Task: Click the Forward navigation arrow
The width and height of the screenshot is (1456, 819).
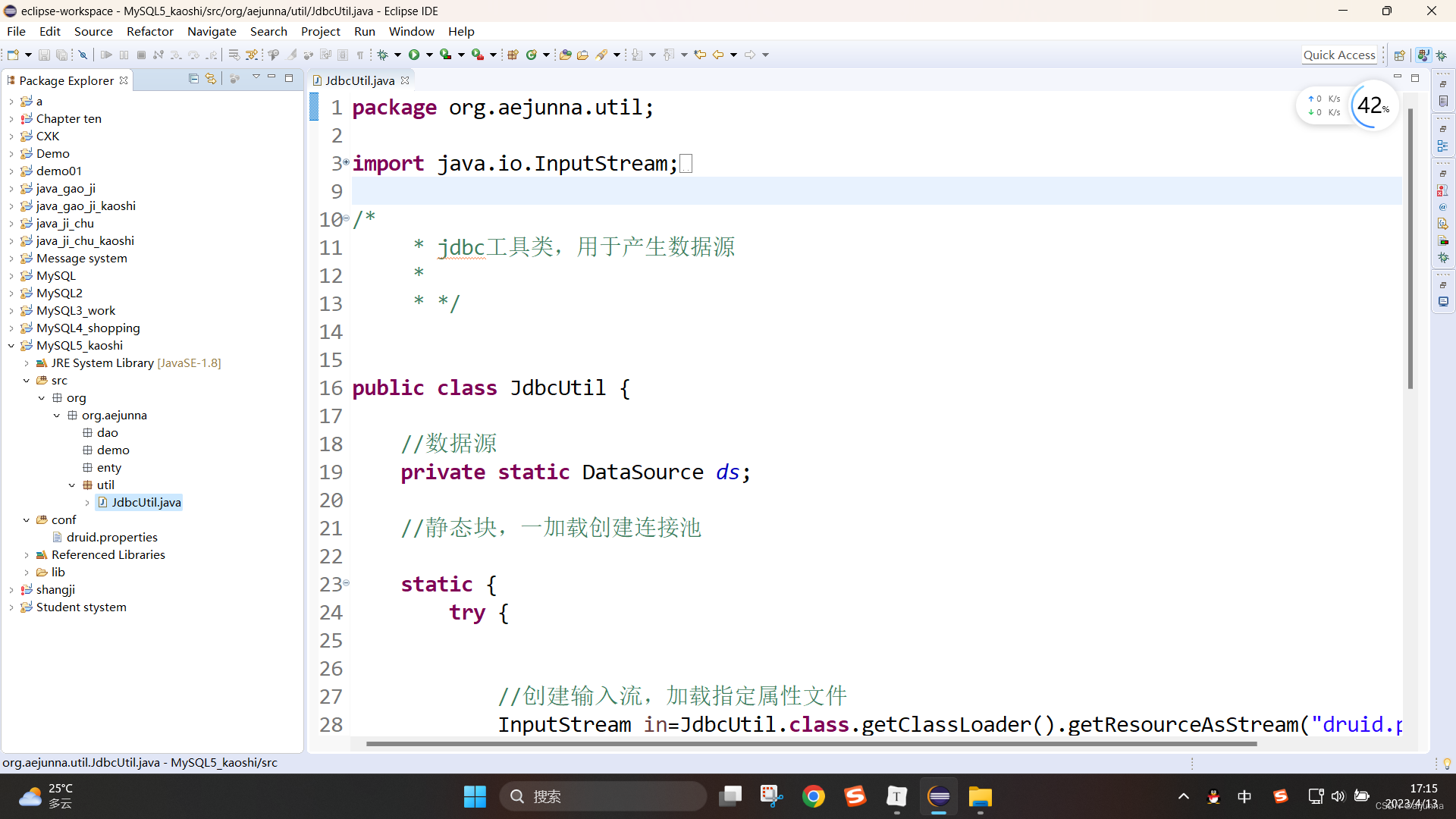Action: coord(750,55)
